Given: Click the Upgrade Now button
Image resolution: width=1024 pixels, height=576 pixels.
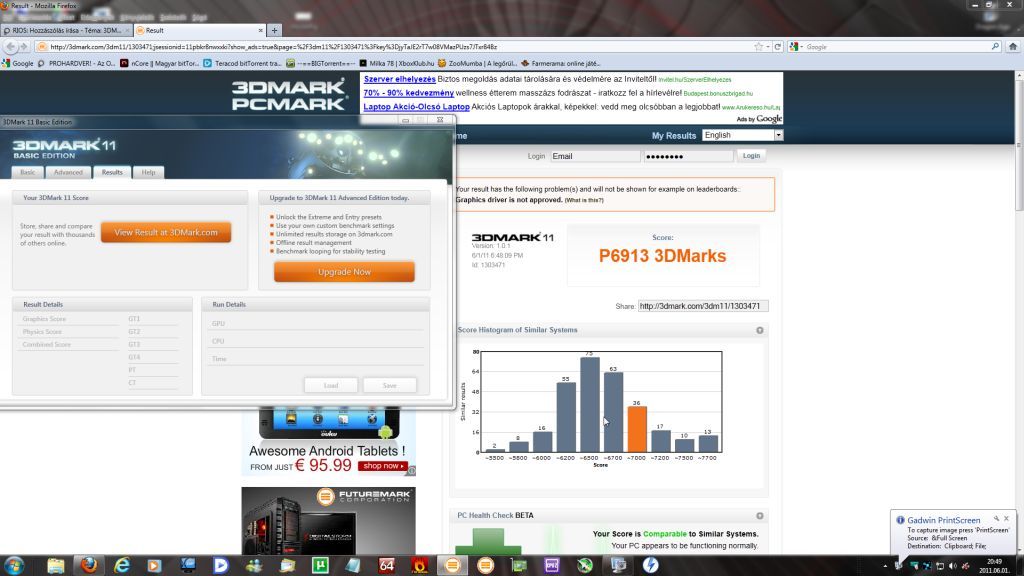Looking at the screenshot, I should click(x=344, y=272).
